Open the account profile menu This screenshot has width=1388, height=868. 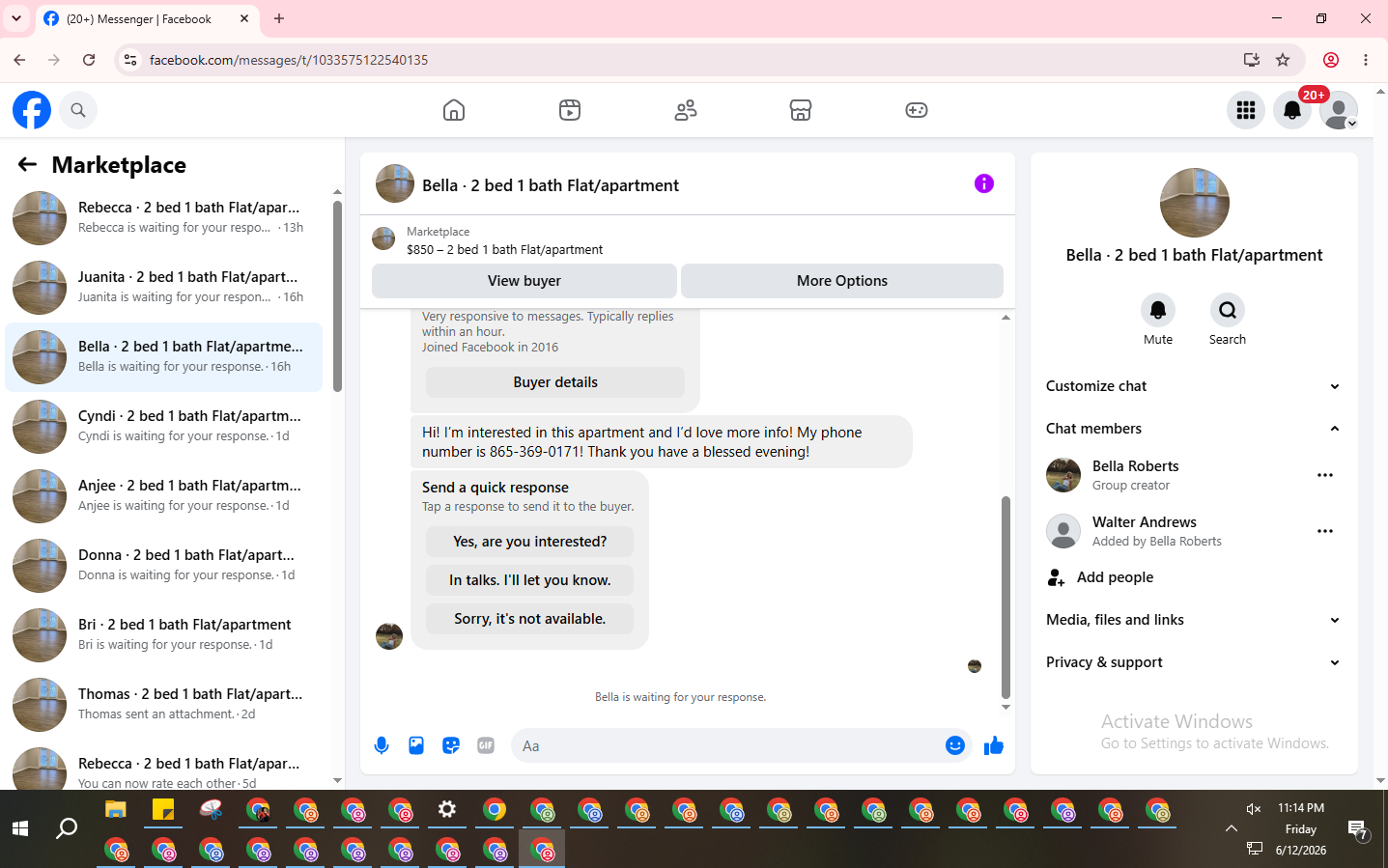1339,110
